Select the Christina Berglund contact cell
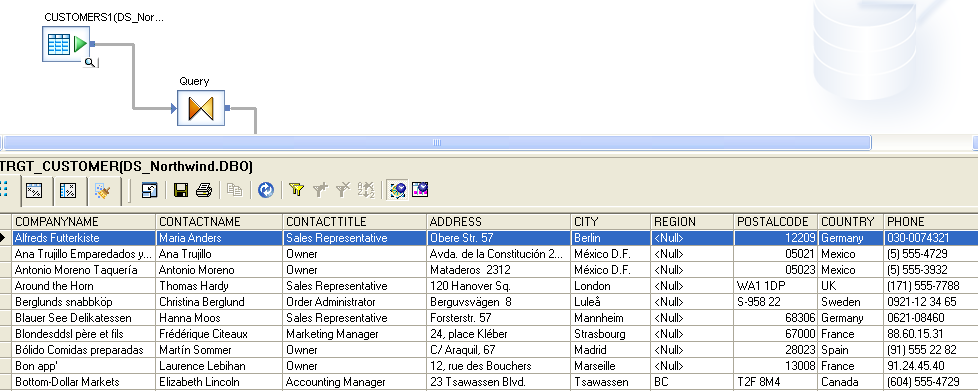This screenshot has width=978, height=391. (x=220, y=302)
